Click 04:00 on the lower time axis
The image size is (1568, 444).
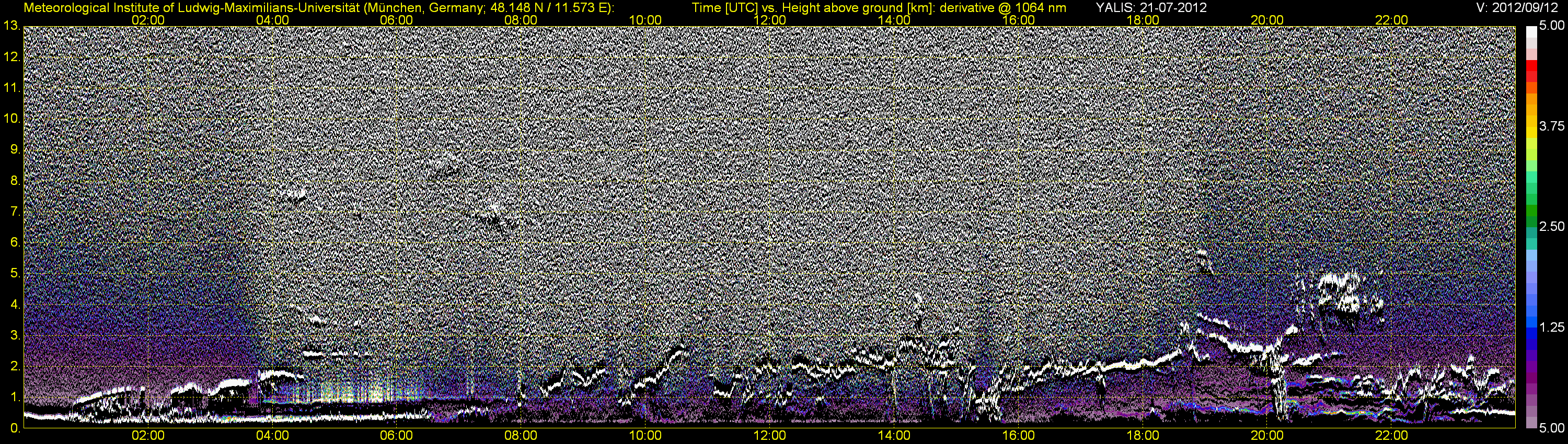tap(272, 436)
